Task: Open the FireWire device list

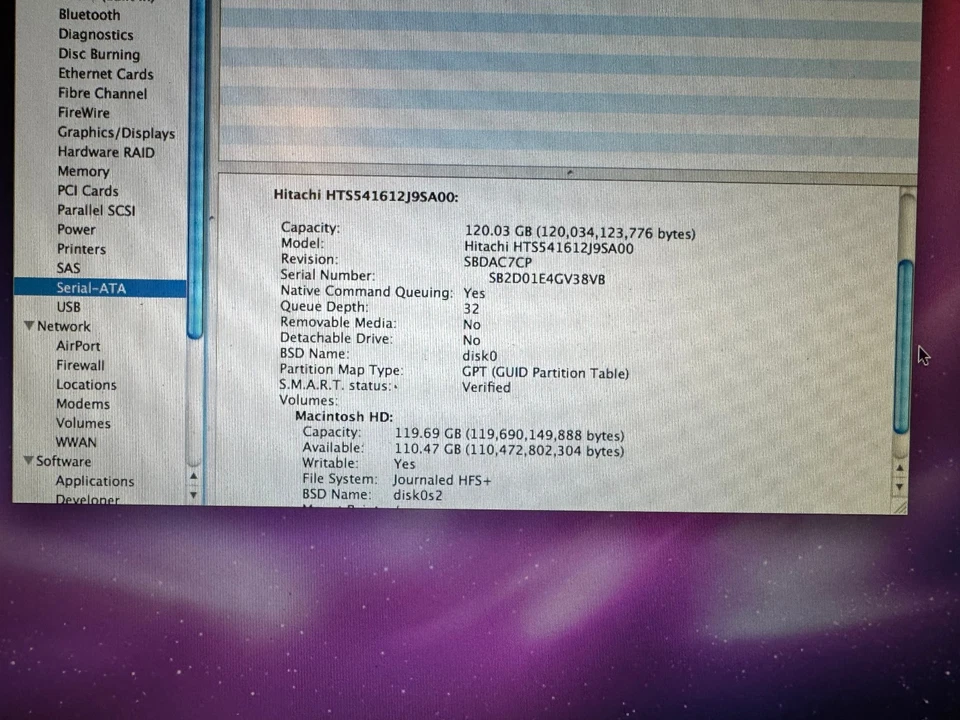Action: [x=84, y=112]
